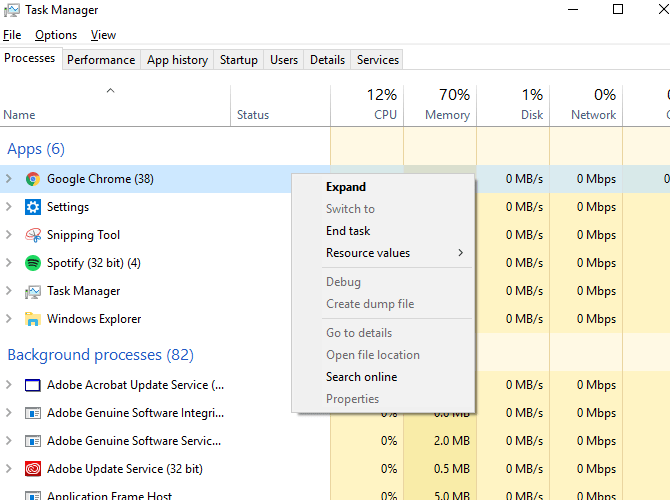Expand the Windows Explorer row chevron
Screen dimensions: 670x500
tap(9, 319)
